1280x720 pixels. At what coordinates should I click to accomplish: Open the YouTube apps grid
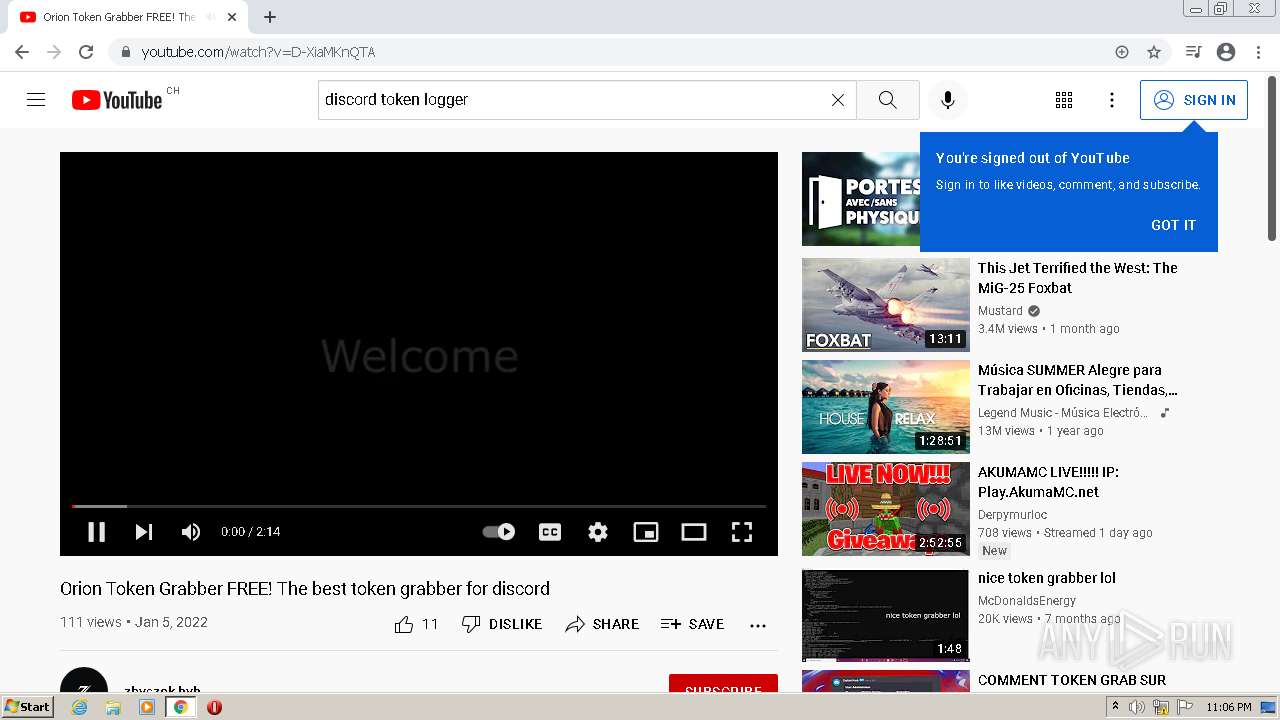pos(1064,100)
